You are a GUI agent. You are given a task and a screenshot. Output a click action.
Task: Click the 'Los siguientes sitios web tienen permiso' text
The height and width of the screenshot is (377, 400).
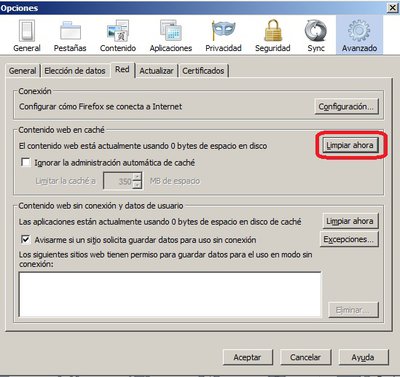tap(165, 259)
